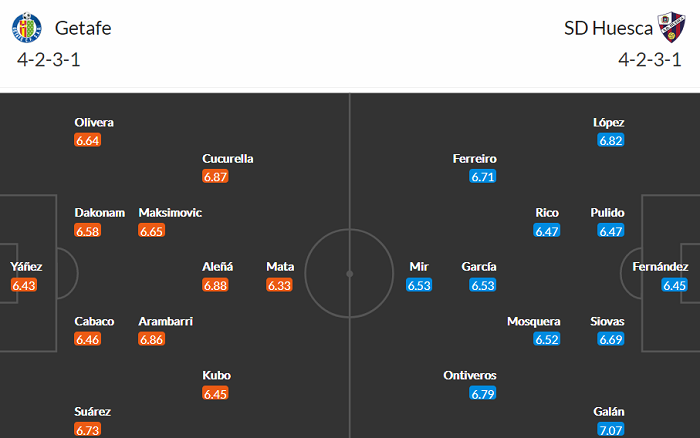Click the SD Huesca club crest icon

[x=669, y=27]
